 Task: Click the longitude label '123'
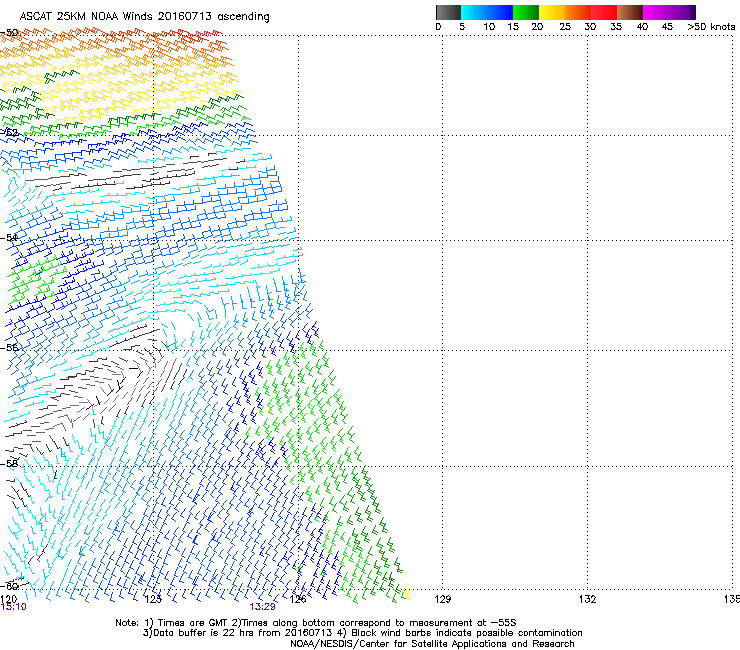tap(153, 599)
